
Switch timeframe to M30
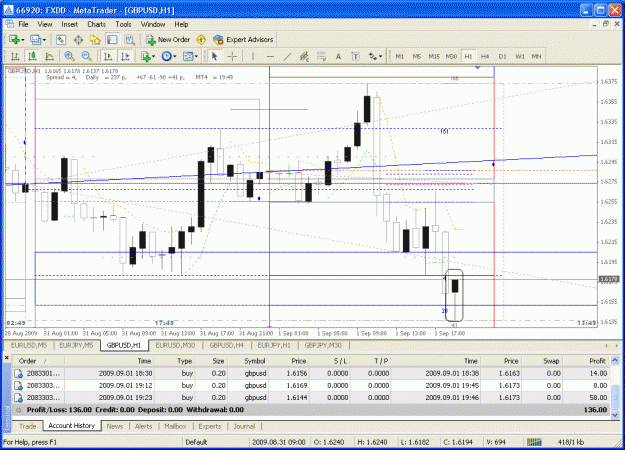451,57
